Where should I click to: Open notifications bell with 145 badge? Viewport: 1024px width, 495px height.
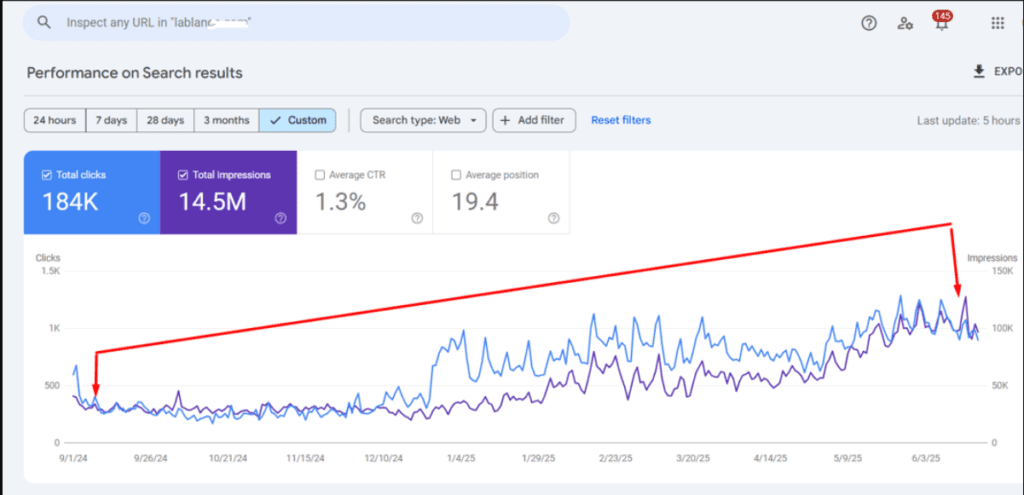[x=941, y=23]
